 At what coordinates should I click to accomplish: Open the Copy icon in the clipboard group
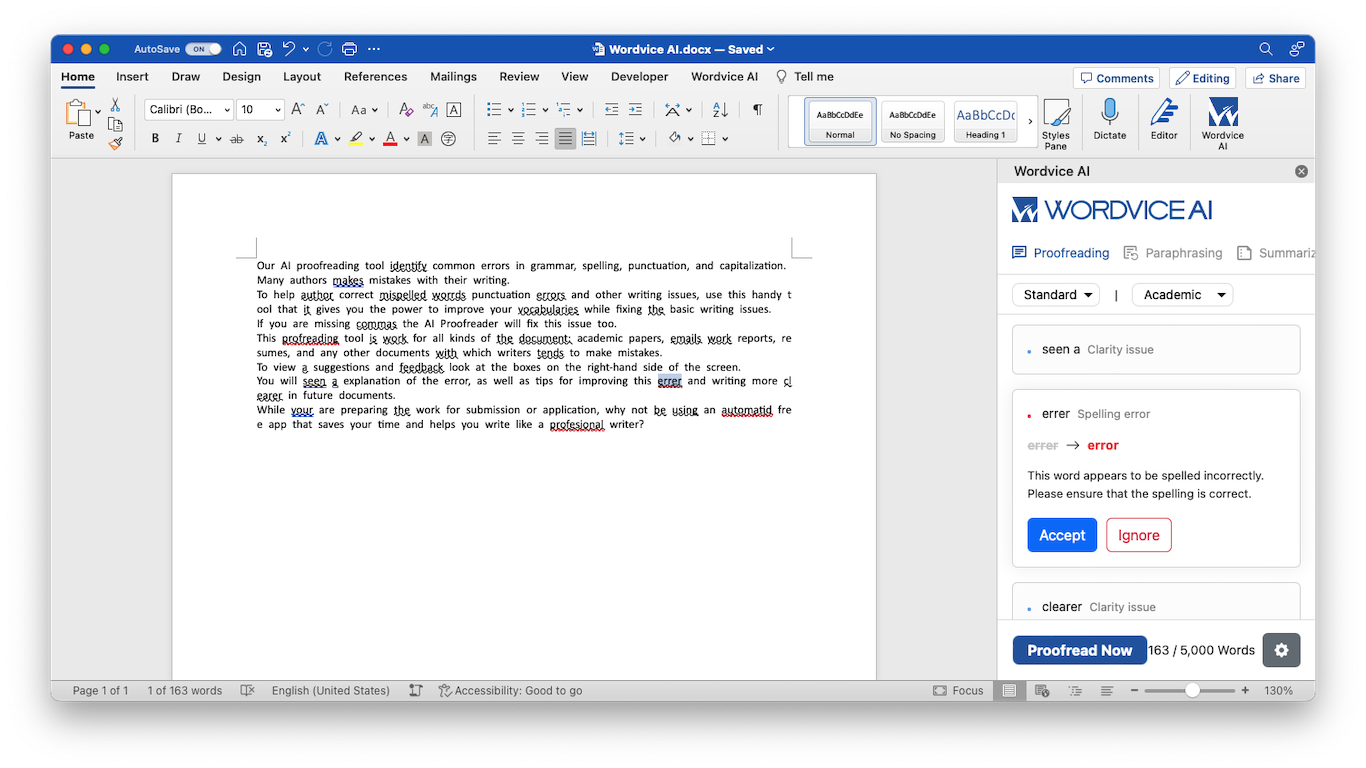tap(115, 124)
